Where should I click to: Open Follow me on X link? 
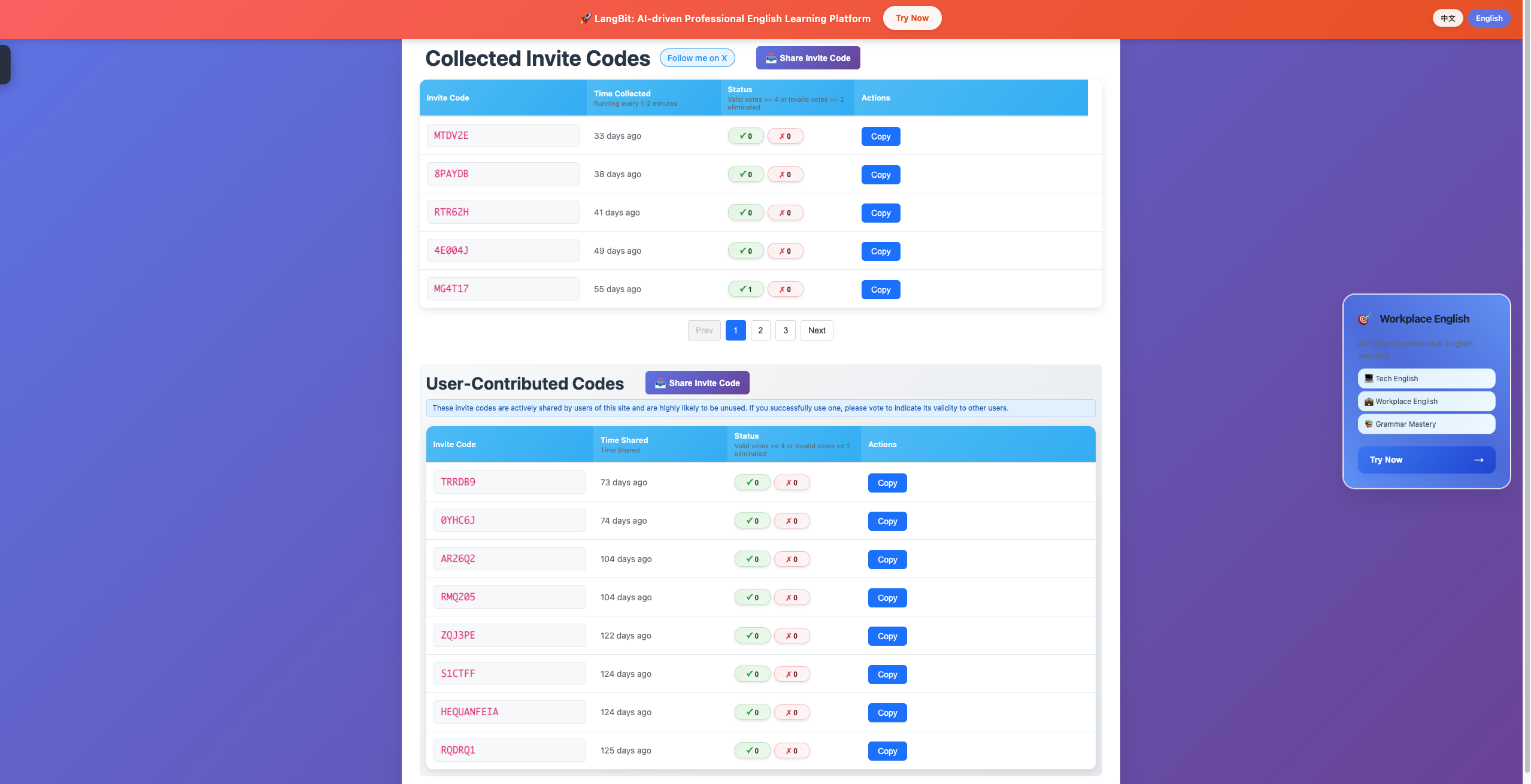click(x=697, y=58)
